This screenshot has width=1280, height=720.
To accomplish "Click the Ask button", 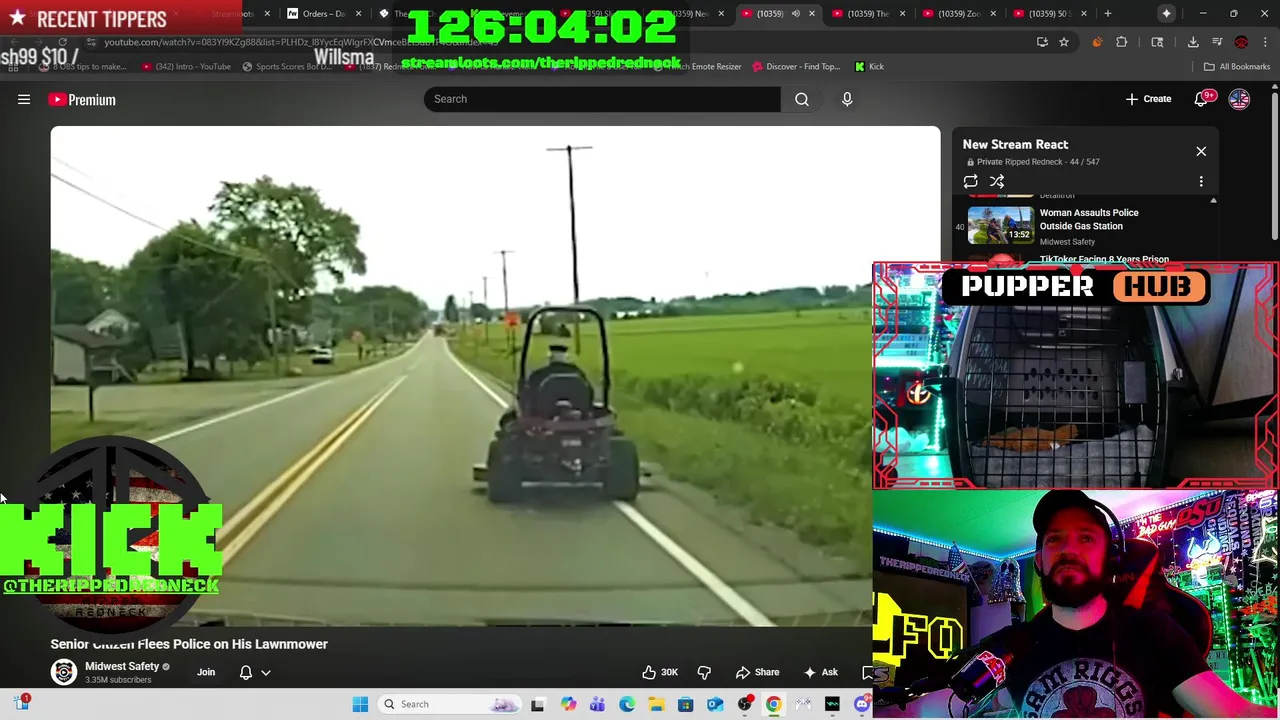I will coord(821,672).
